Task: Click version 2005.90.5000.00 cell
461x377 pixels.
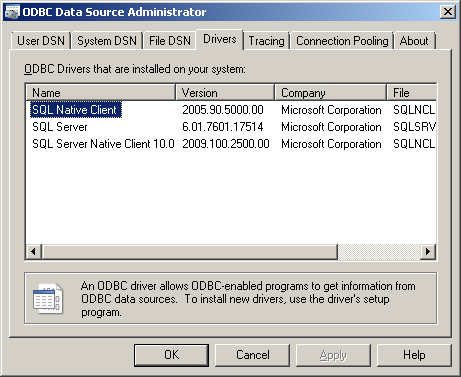Action: [x=223, y=110]
